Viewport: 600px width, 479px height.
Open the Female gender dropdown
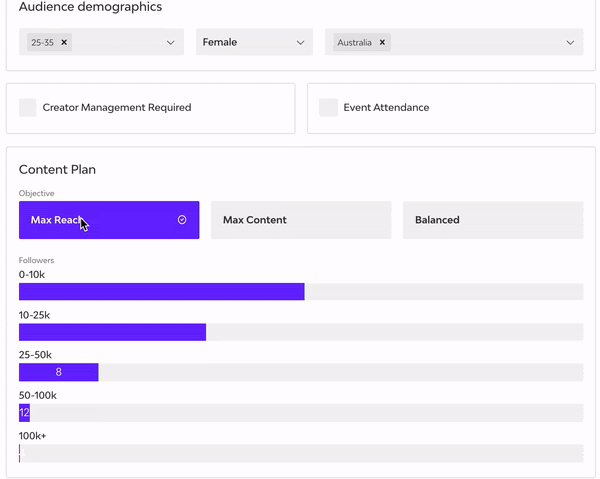(253, 43)
